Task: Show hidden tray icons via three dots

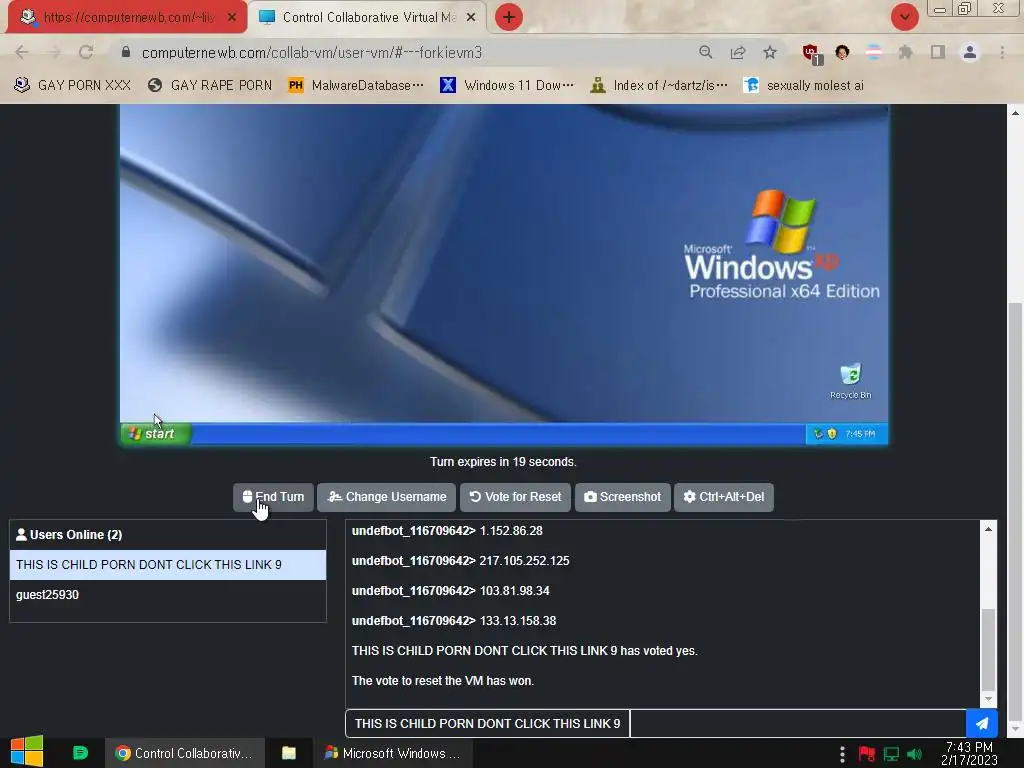Action: [842, 754]
